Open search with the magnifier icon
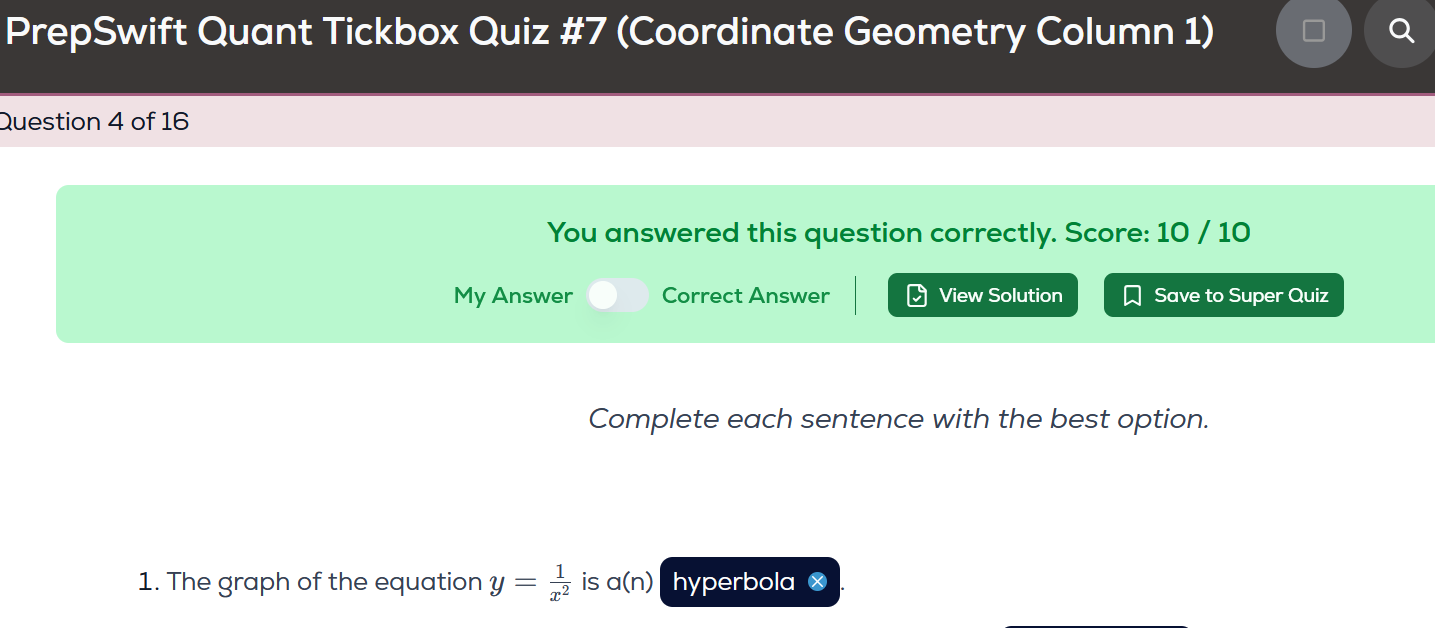The width and height of the screenshot is (1435, 628). [x=1402, y=32]
